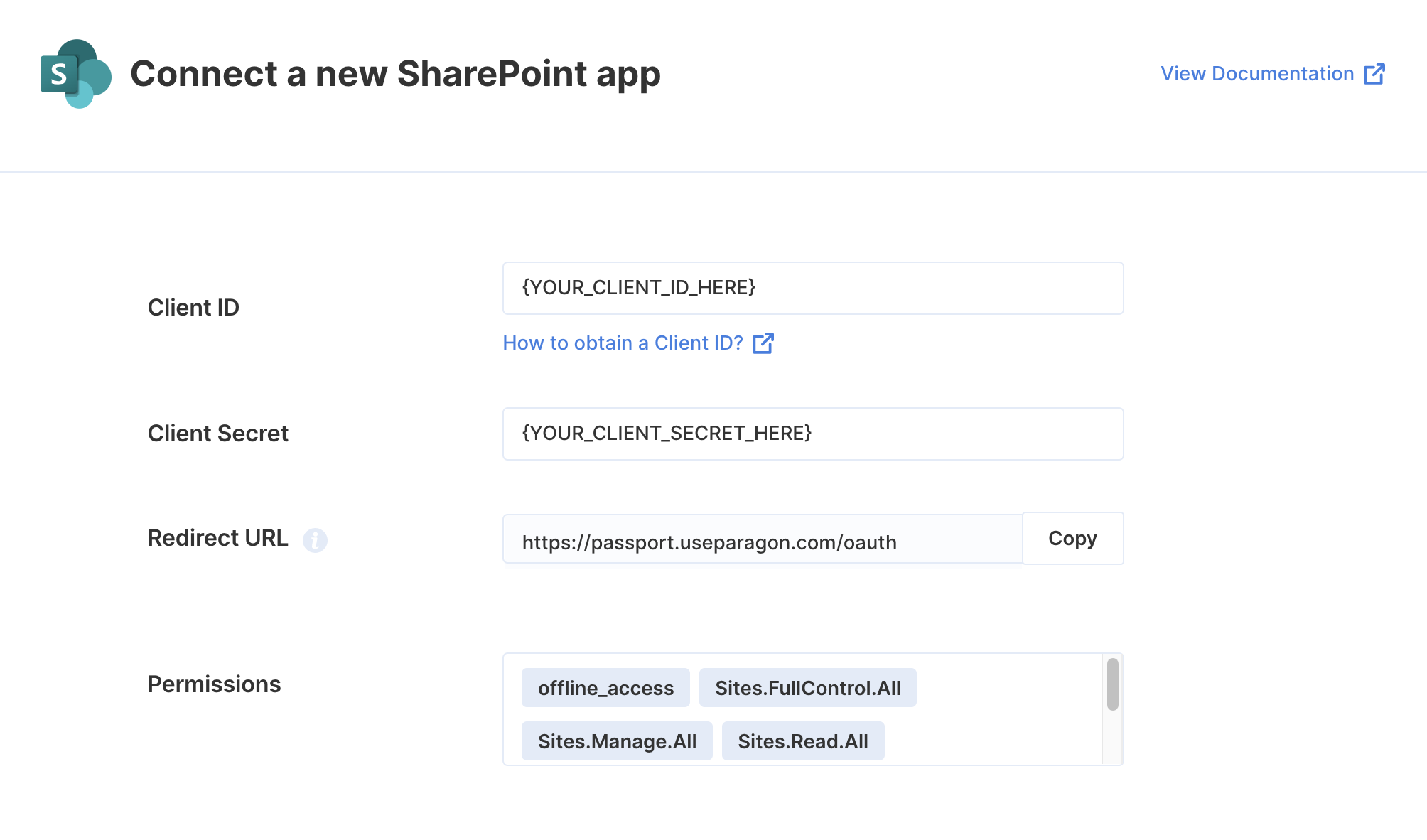Click the Permissions list scrollbar thumb
Viewport: 1427px width, 840px height.
[x=1113, y=684]
